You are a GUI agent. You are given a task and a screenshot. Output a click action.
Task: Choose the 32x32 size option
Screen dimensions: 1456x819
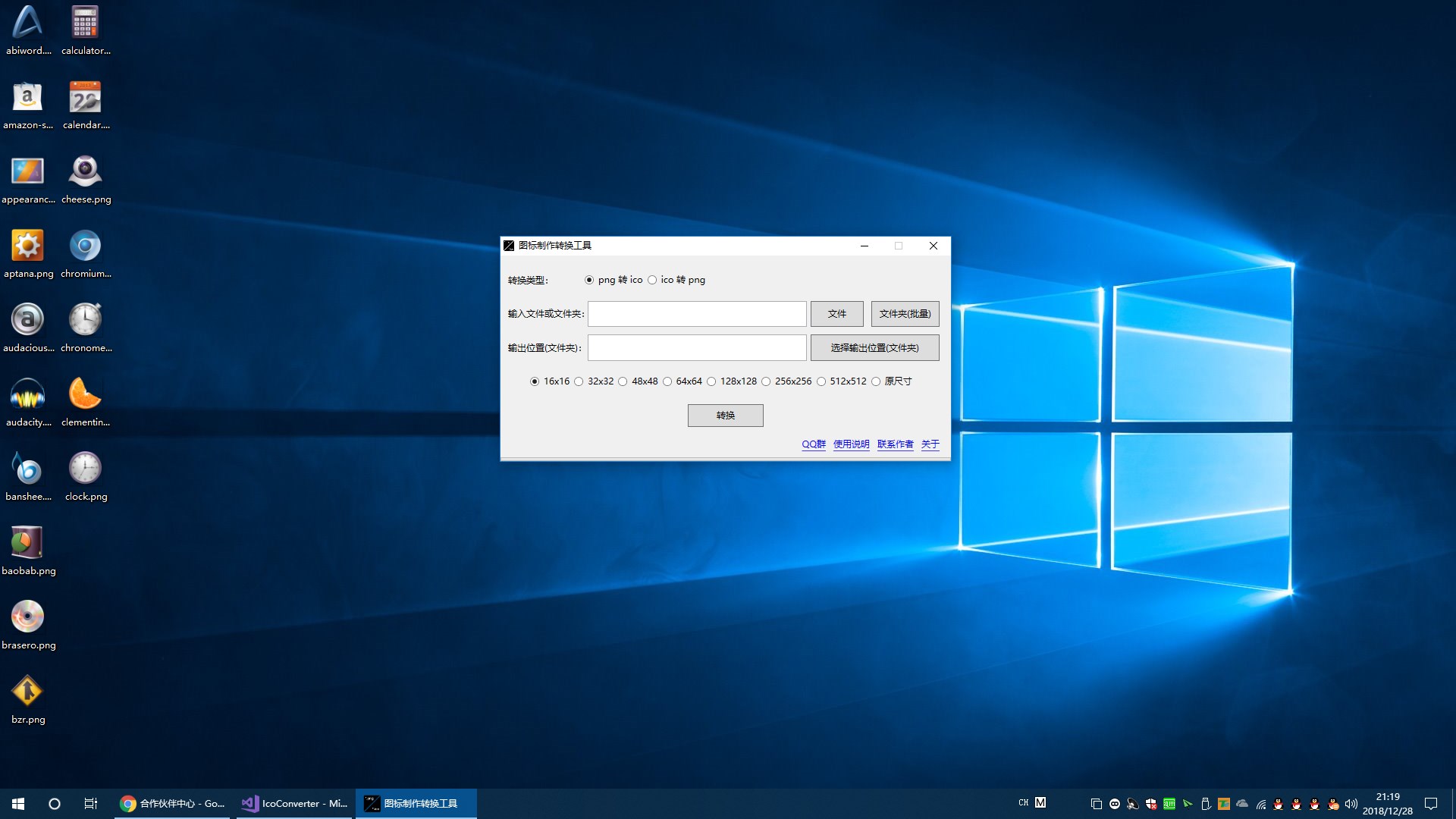point(579,381)
